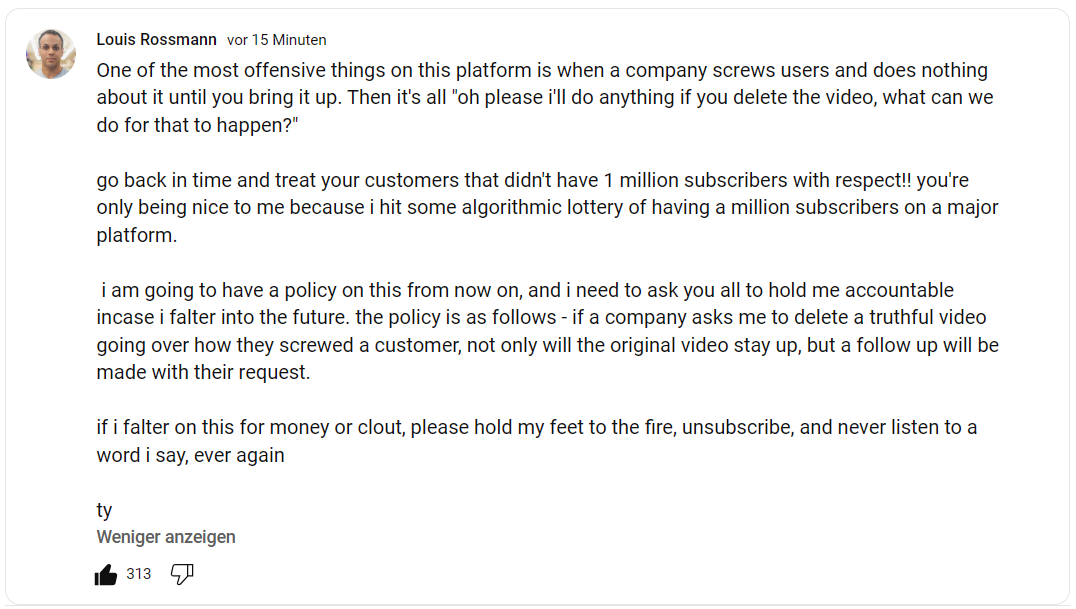The width and height of the screenshot is (1076, 609).
Task: Click the line starting 'incase i falter into the future'
Action: coord(541,318)
